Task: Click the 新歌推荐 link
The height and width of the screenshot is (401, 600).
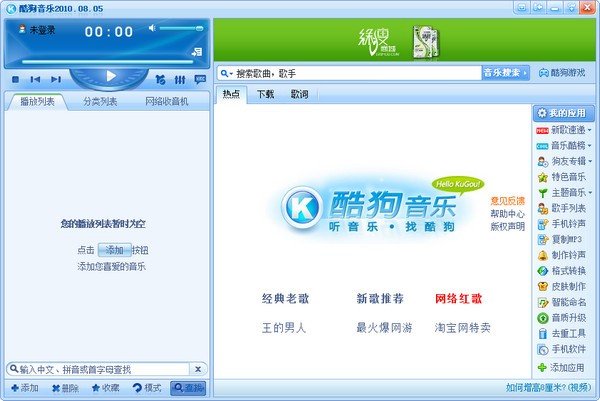Action: [380, 298]
